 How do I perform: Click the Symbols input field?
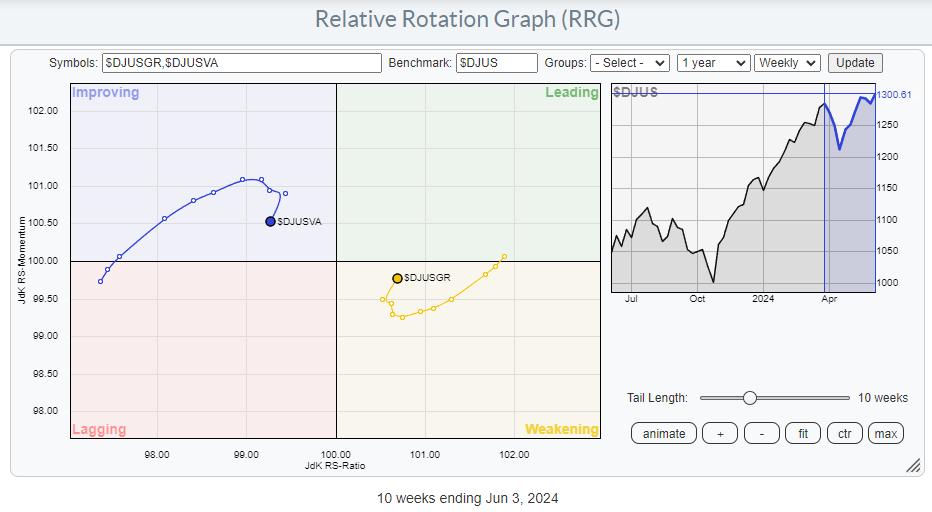242,63
